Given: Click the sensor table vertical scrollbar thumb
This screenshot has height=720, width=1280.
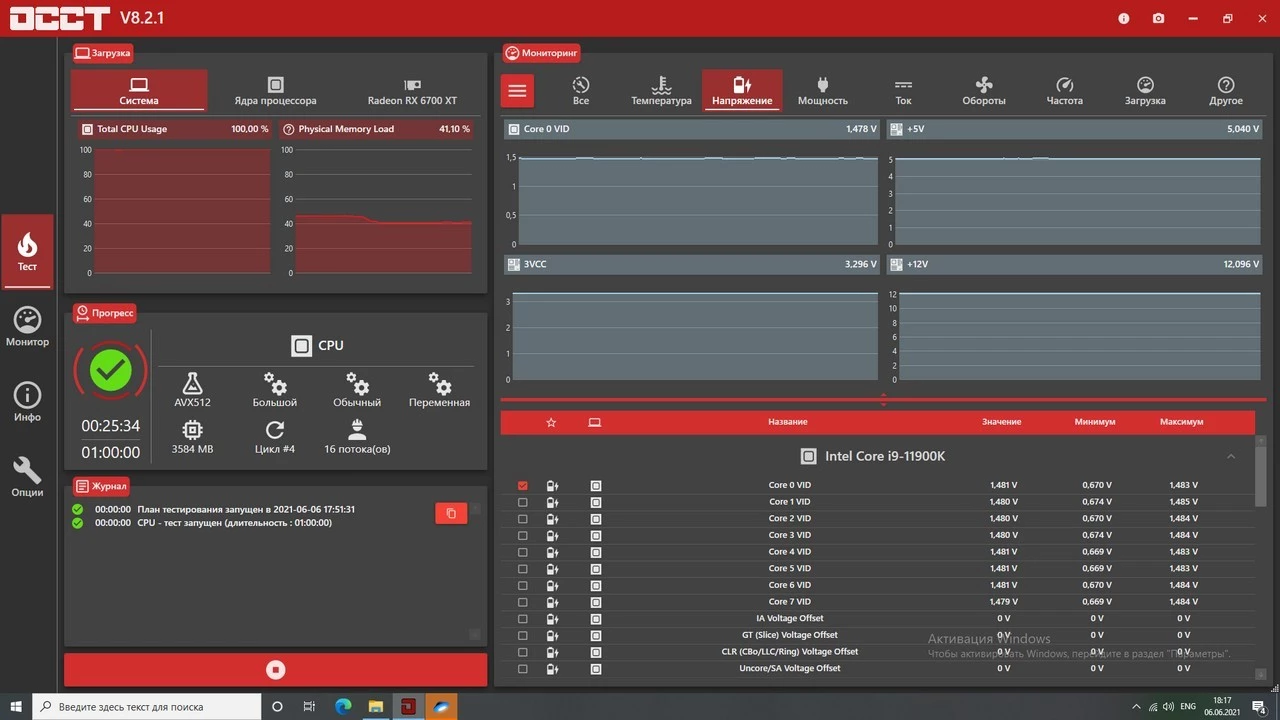Looking at the screenshot, I should (x=1261, y=477).
